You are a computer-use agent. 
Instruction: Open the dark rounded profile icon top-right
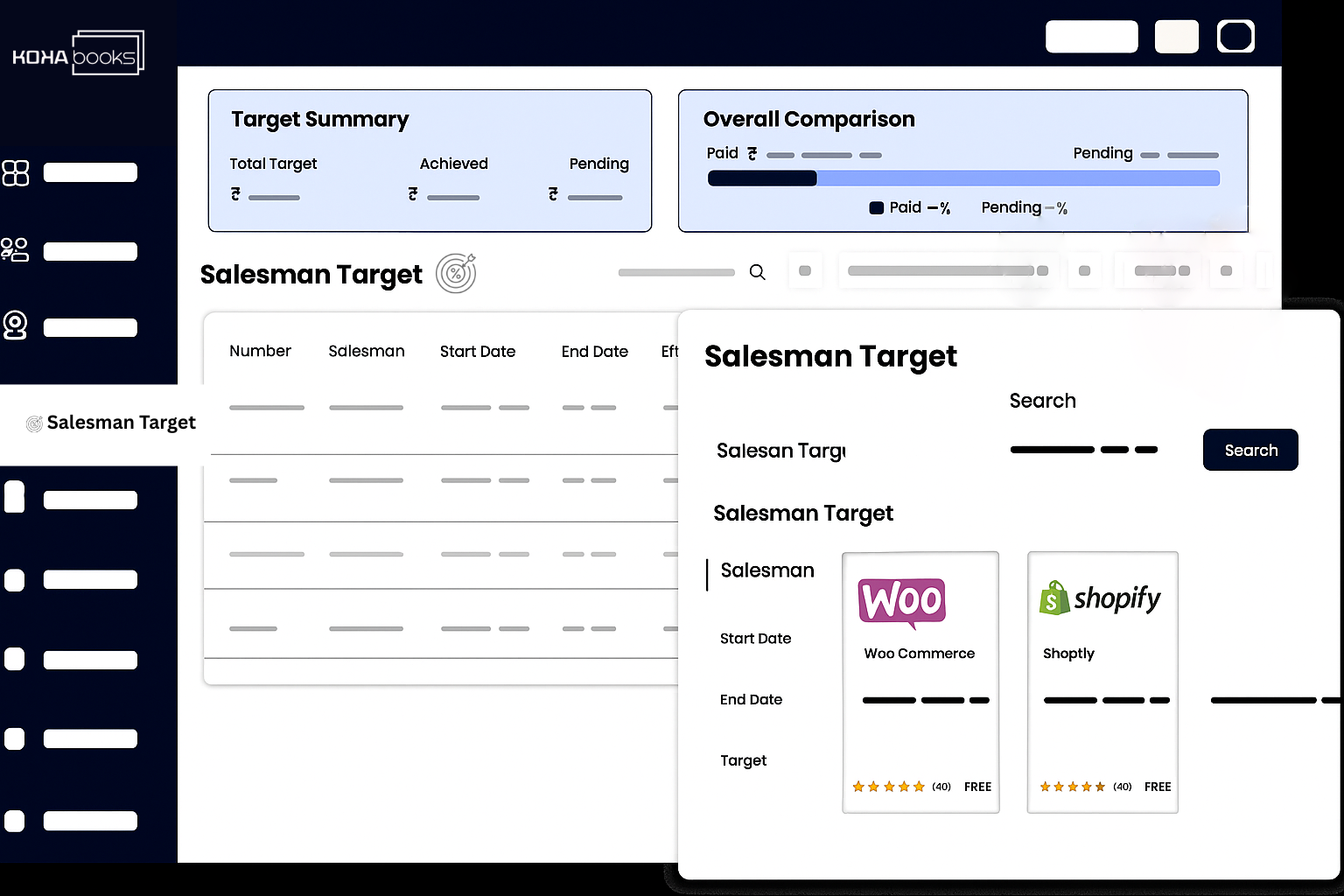tap(1235, 37)
